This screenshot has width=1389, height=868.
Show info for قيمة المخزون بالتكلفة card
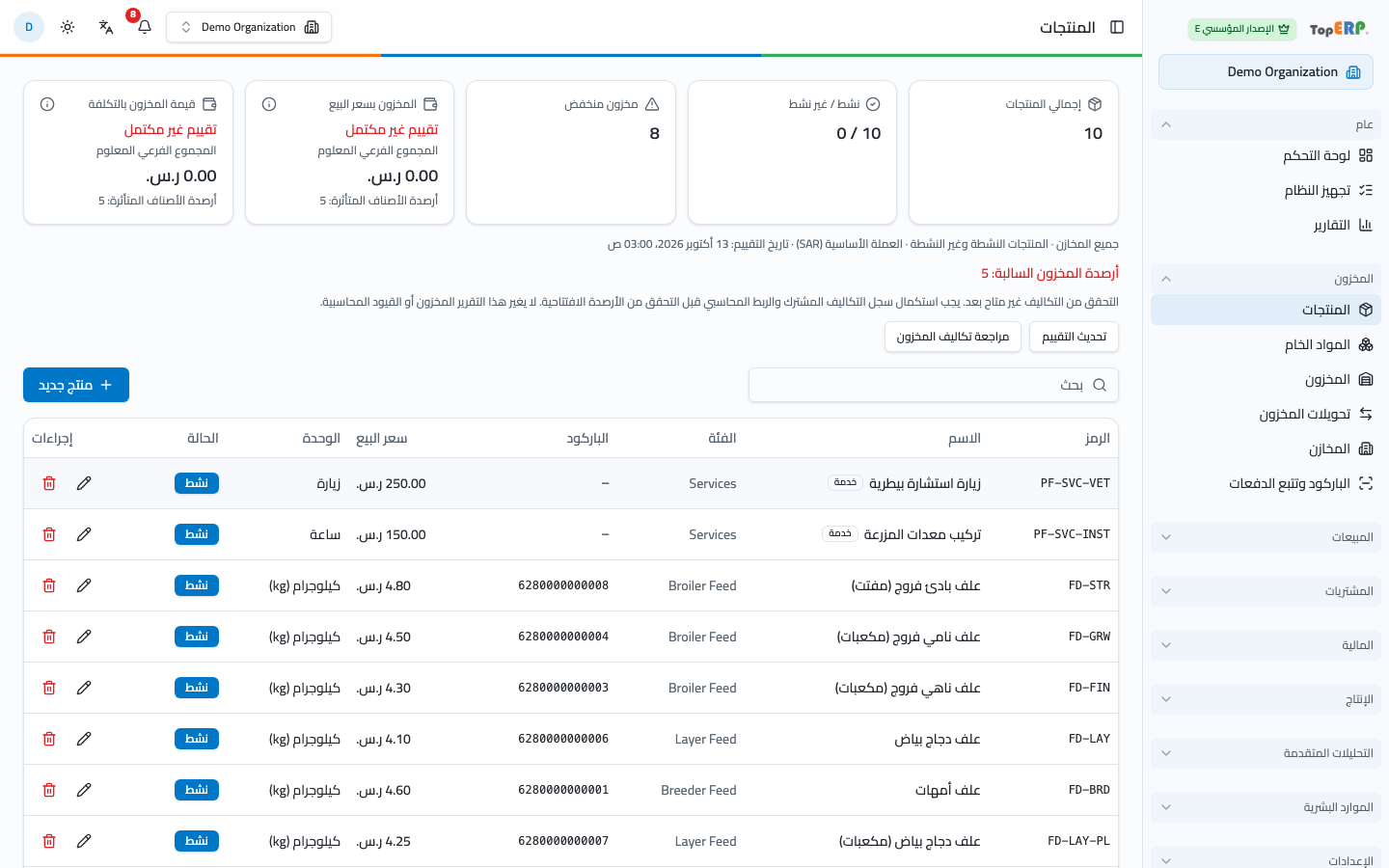pyautogui.click(x=47, y=104)
